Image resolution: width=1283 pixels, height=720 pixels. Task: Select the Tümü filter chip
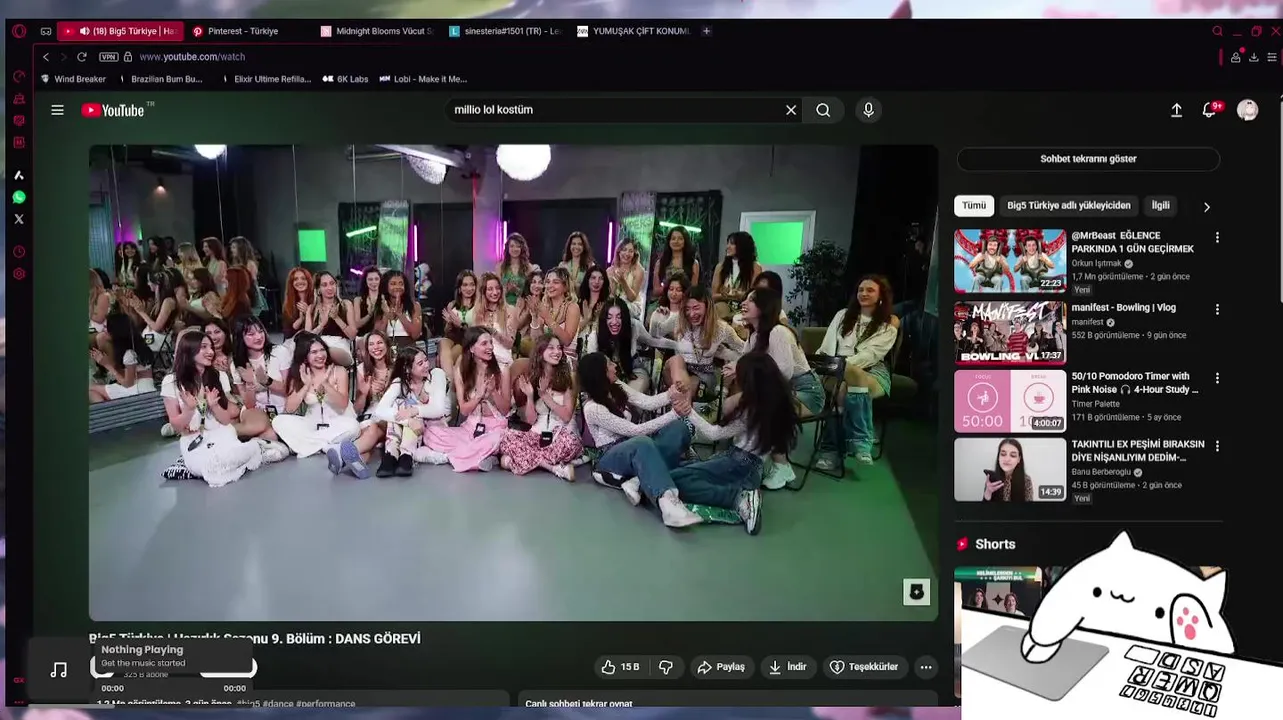(974, 206)
